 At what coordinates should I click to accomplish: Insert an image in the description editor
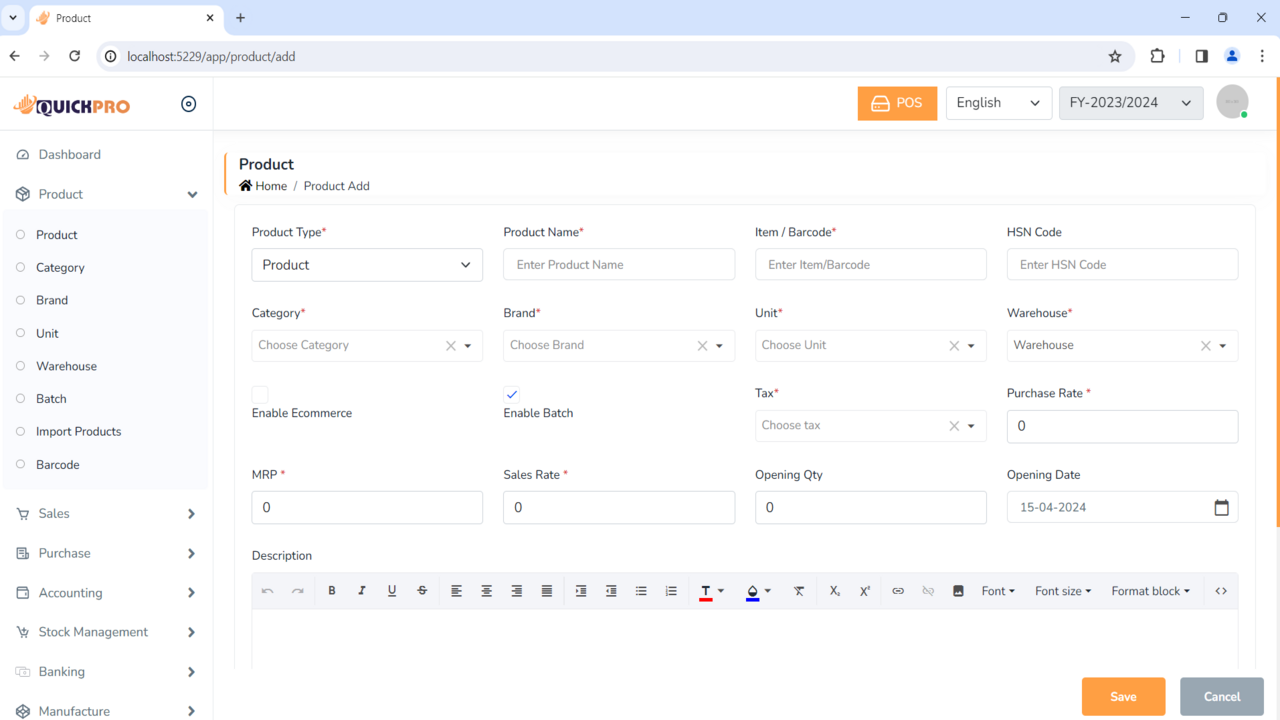click(958, 590)
